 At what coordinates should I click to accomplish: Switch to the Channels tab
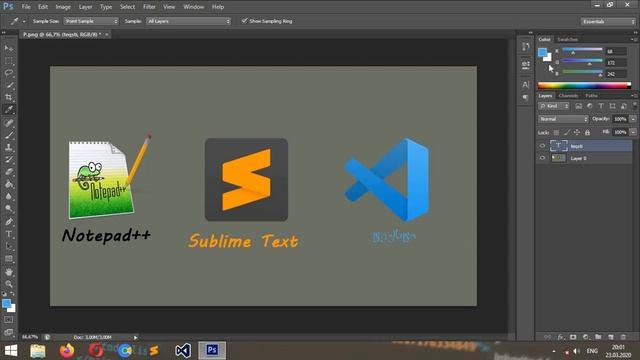[x=568, y=96]
